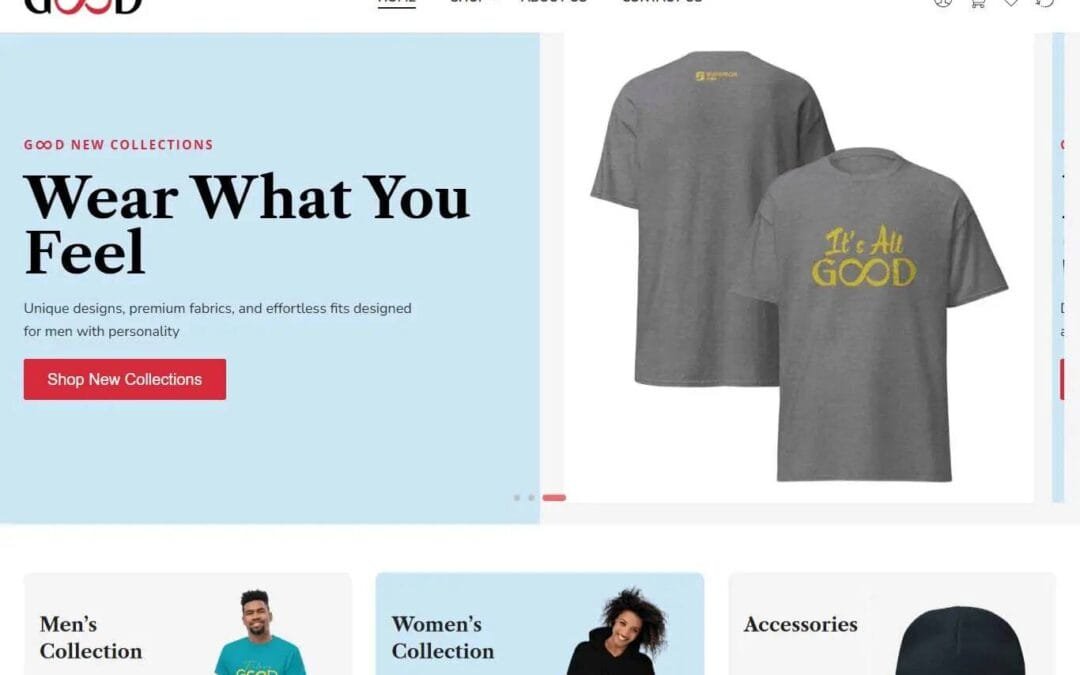
Task: Open the About Us nav link
Action: click(x=554, y=2)
